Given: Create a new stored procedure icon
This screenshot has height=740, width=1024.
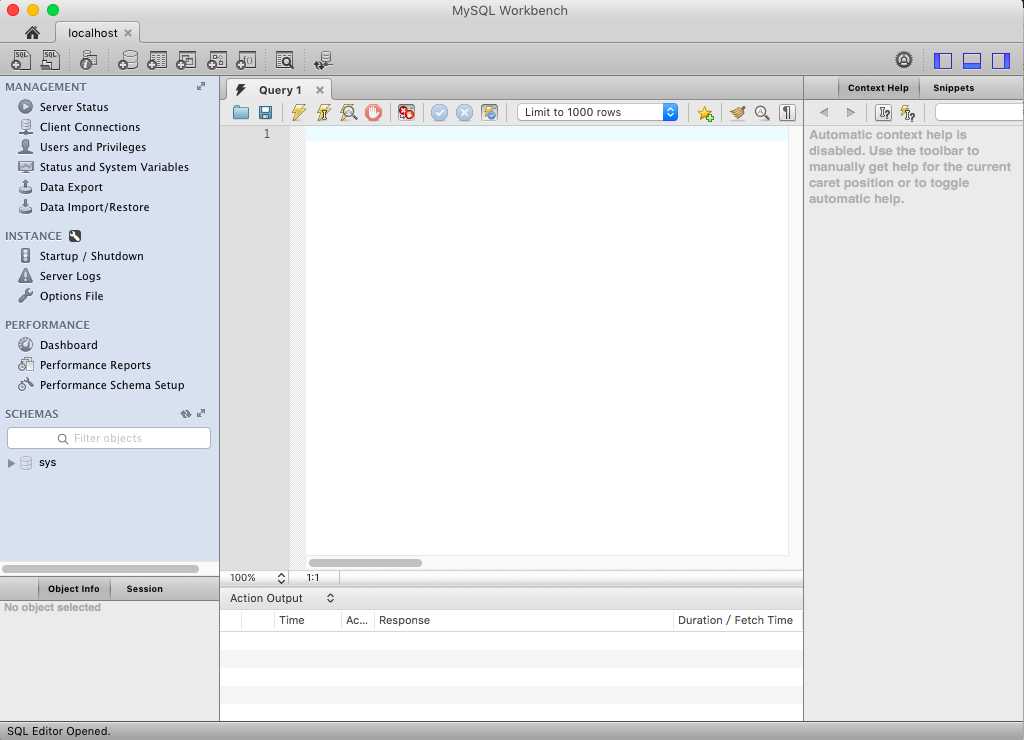Looking at the screenshot, I should (216, 60).
